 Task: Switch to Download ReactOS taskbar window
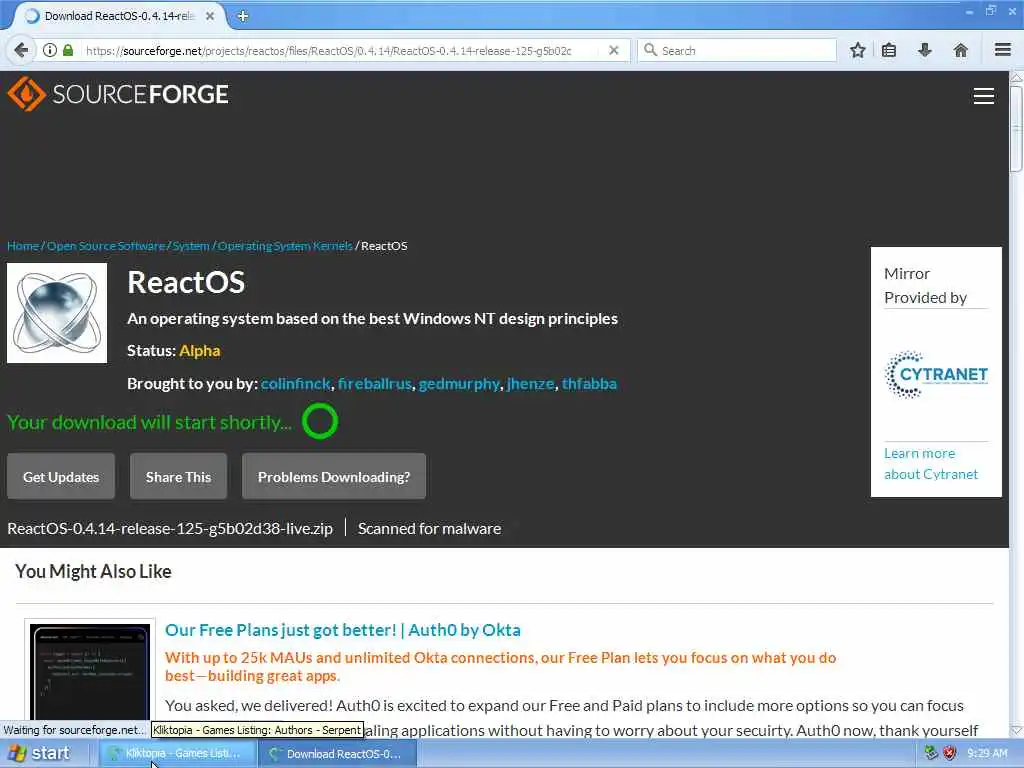point(336,754)
